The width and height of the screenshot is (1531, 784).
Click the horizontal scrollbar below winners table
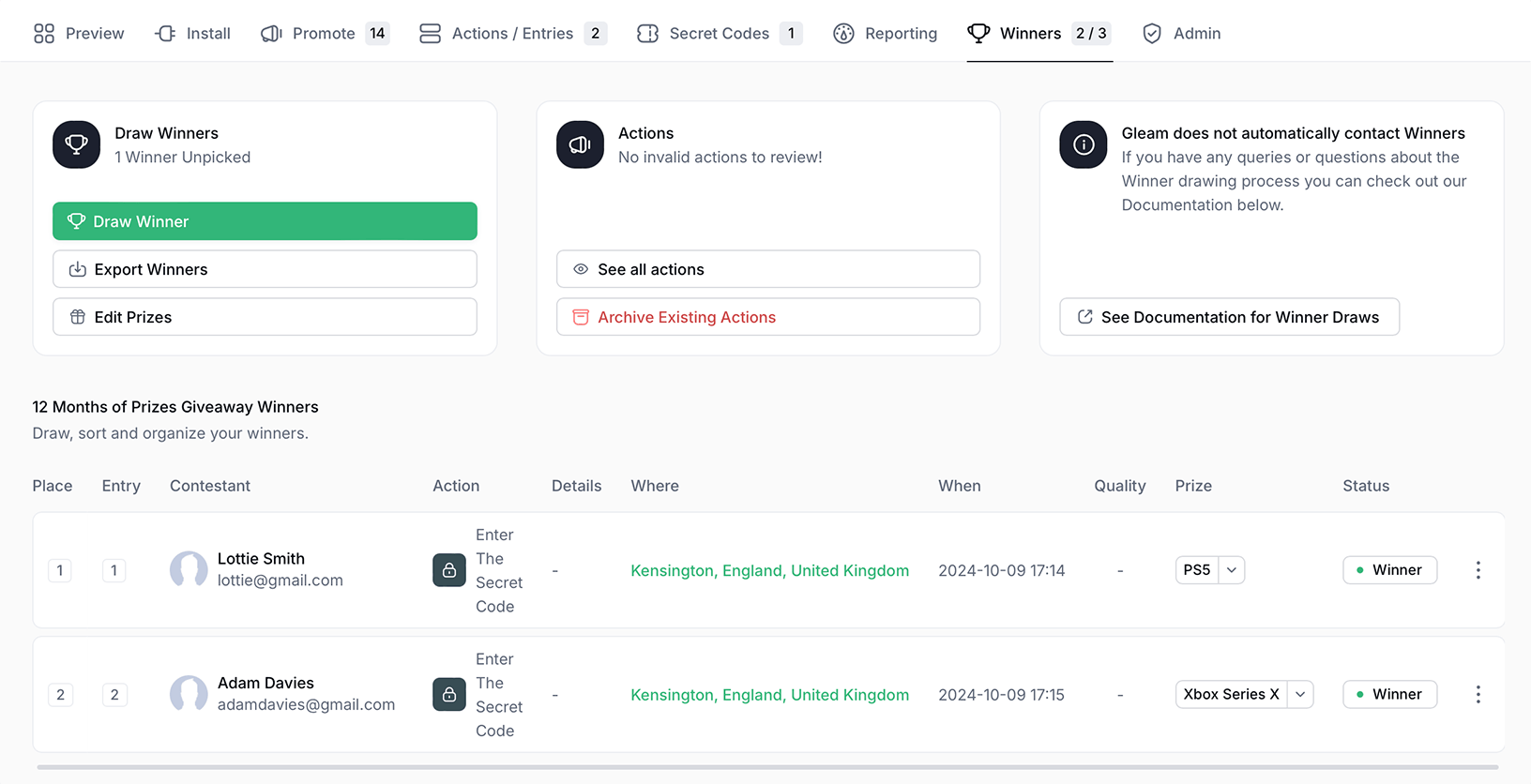tap(766, 767)
